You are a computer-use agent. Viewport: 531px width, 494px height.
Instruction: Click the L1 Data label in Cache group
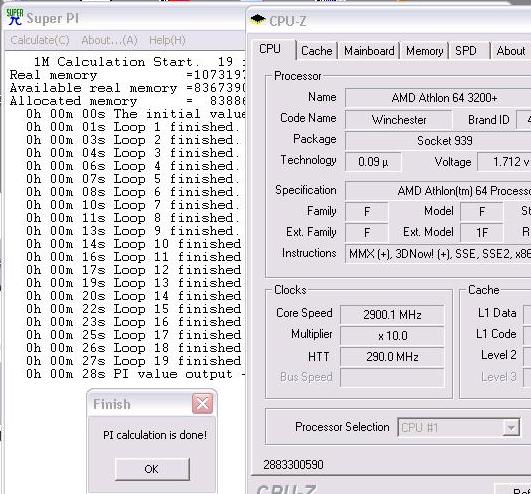click(497, 313)
